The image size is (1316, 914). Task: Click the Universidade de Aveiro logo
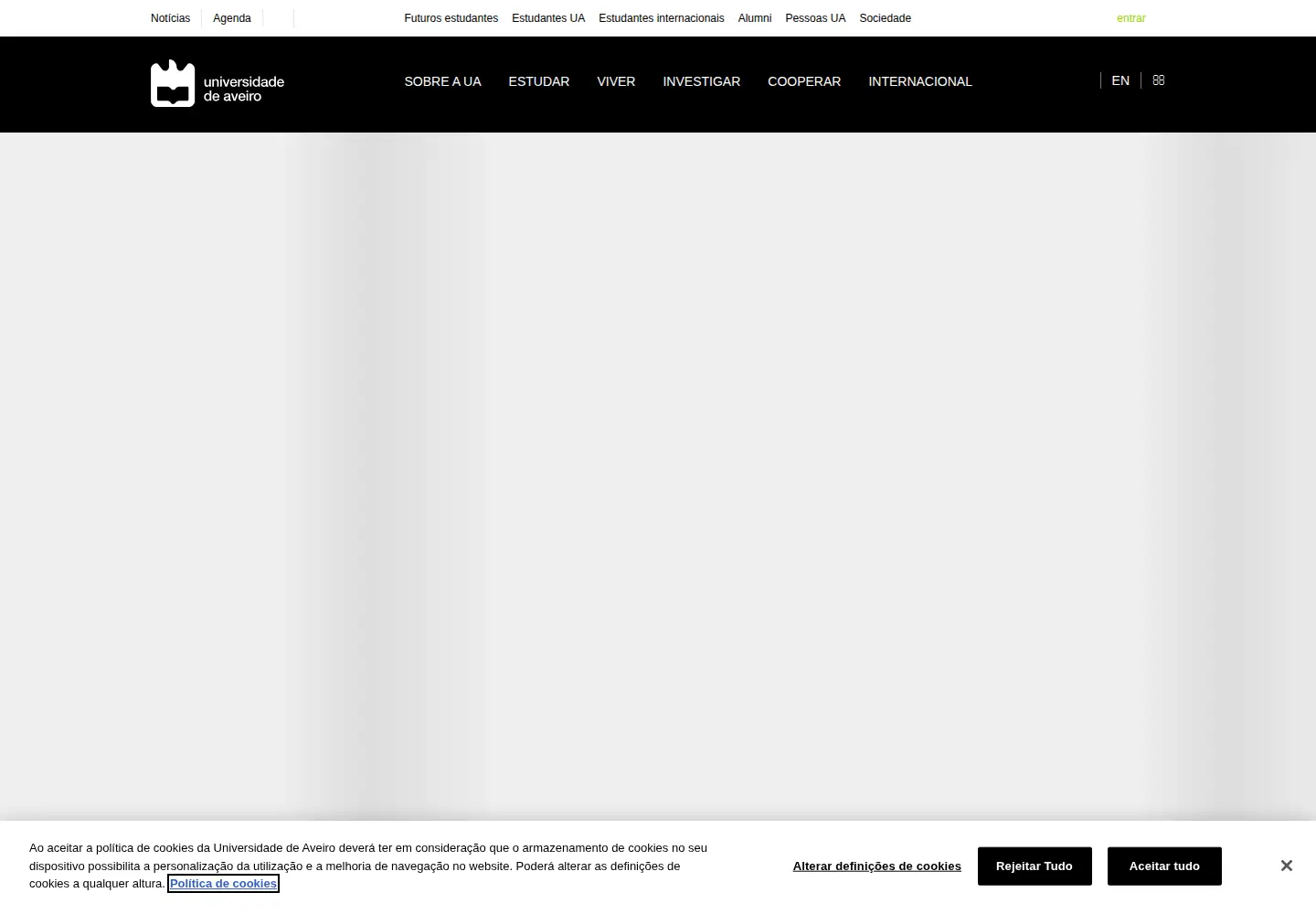coord(218,83)
